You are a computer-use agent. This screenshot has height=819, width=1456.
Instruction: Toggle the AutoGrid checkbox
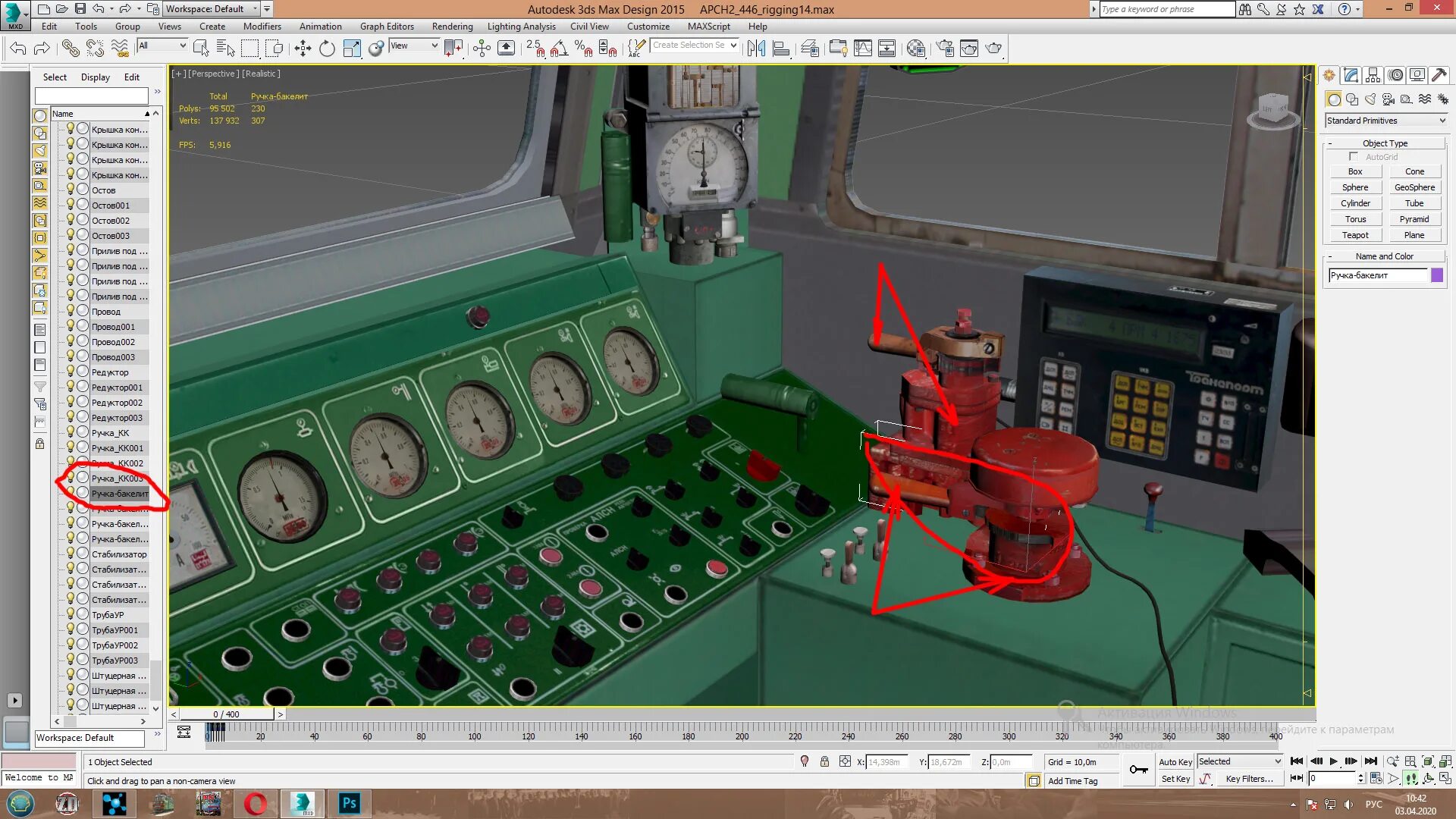point(1354,156)
